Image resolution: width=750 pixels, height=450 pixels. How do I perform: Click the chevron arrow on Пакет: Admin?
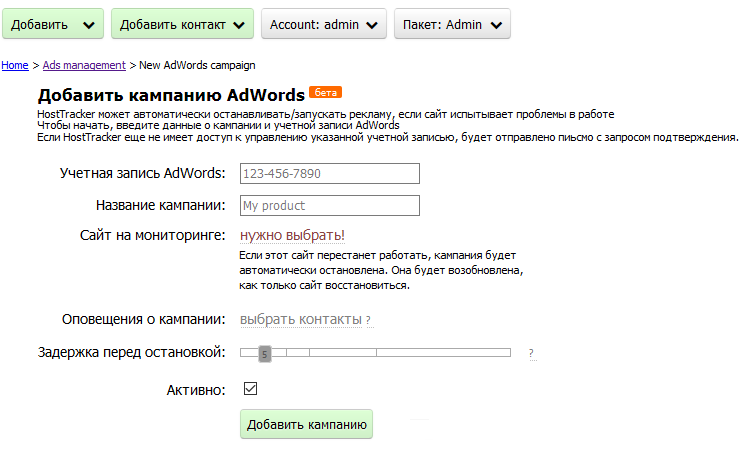(497, 25)
